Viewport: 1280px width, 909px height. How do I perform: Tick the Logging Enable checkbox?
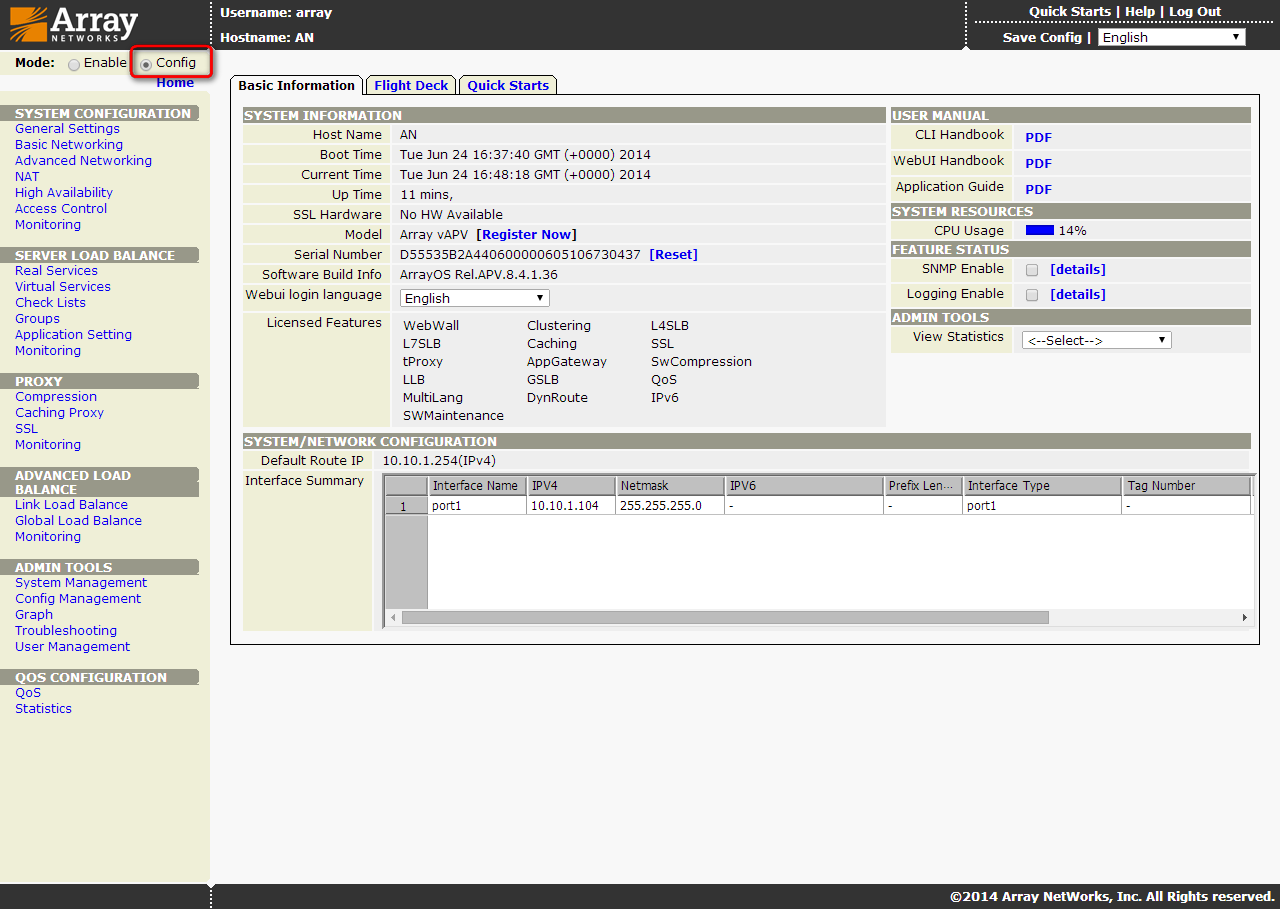(x=1032, y=295)
